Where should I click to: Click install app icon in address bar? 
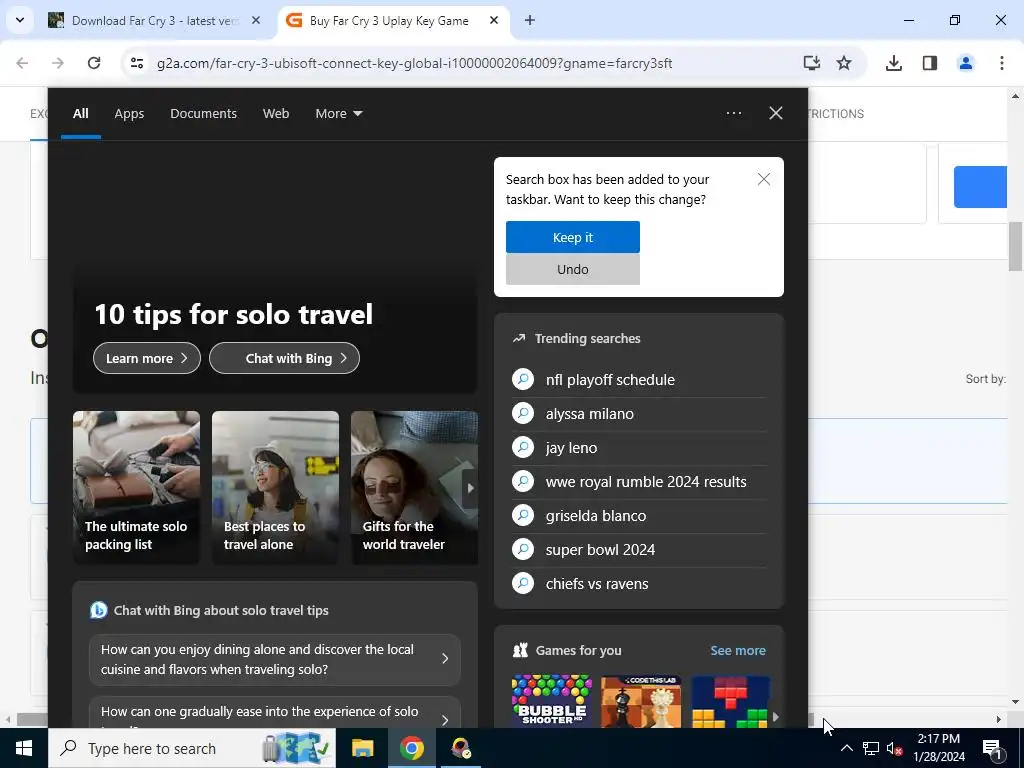pyautogui.click(x=812, y=63)
